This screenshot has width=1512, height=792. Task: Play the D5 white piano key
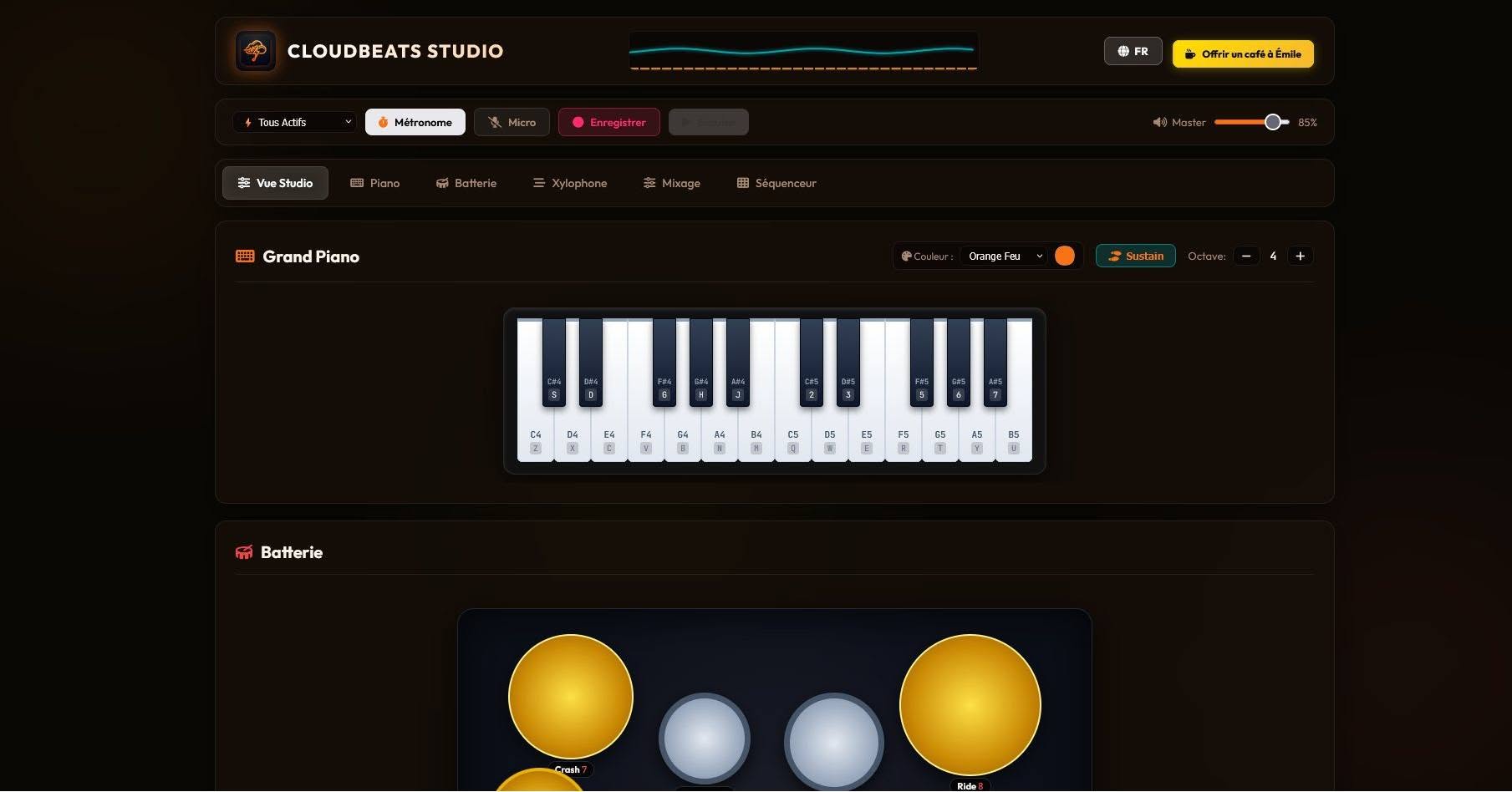click(830, 434)
